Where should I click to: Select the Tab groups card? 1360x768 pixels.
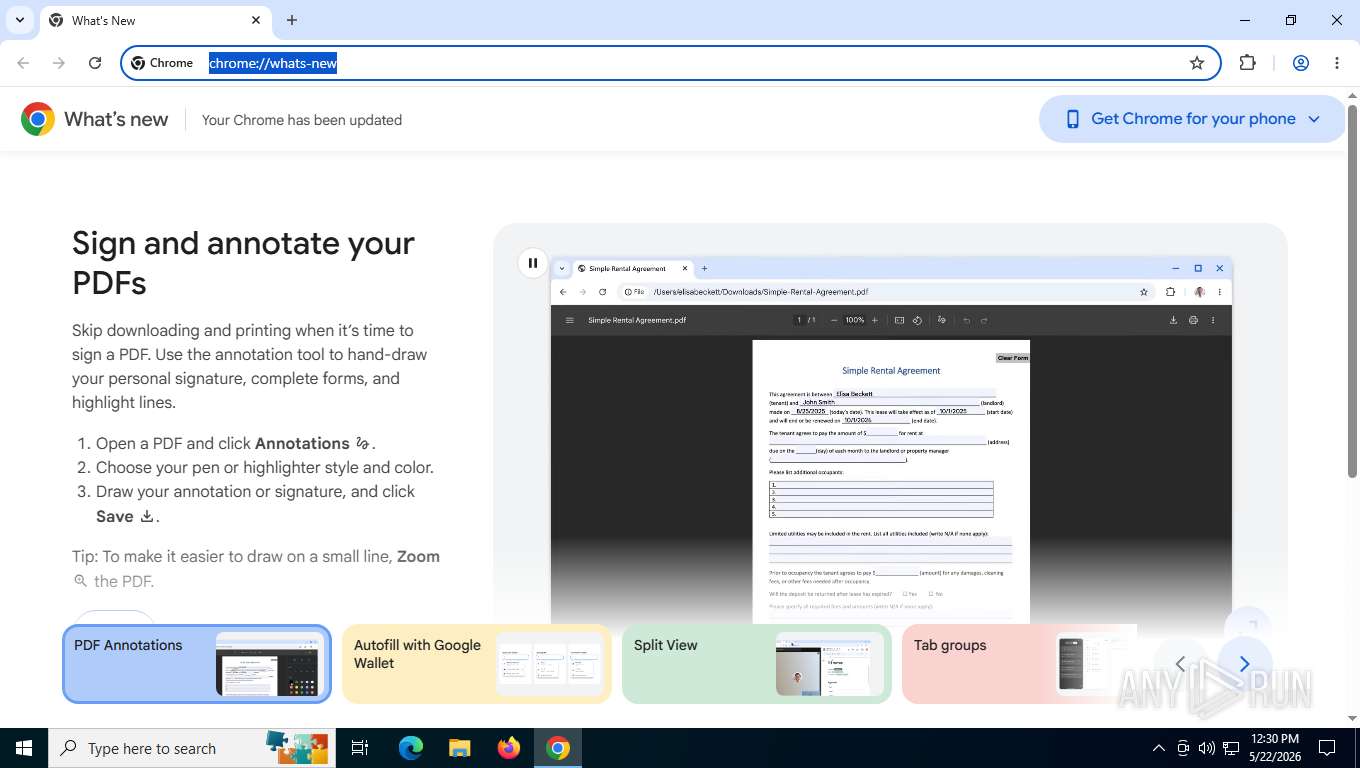click(x=1019, y=664)
